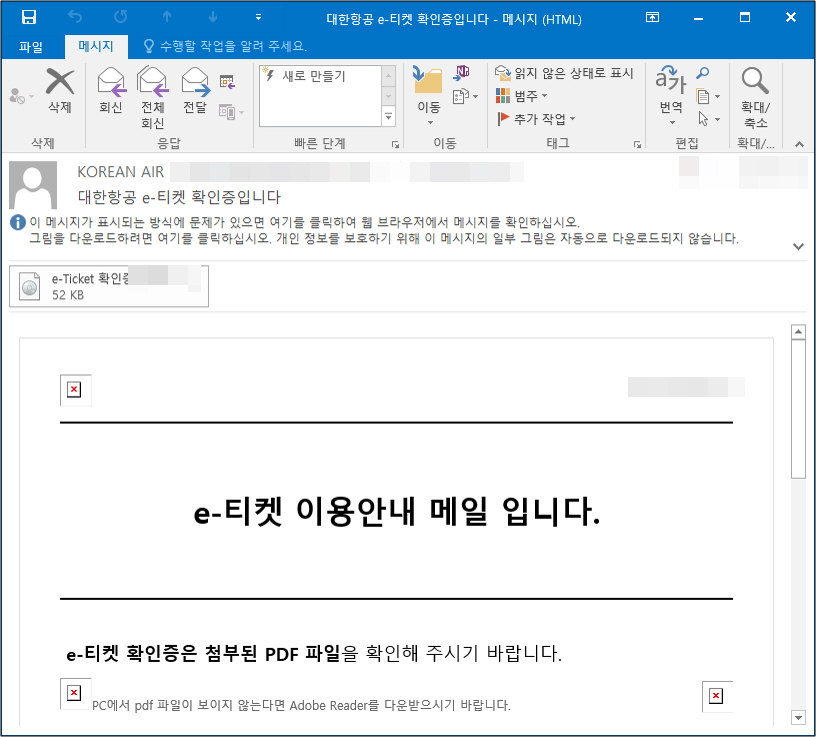
Task: Select 새로 만들기 quick step
Action: click(320, 76)
